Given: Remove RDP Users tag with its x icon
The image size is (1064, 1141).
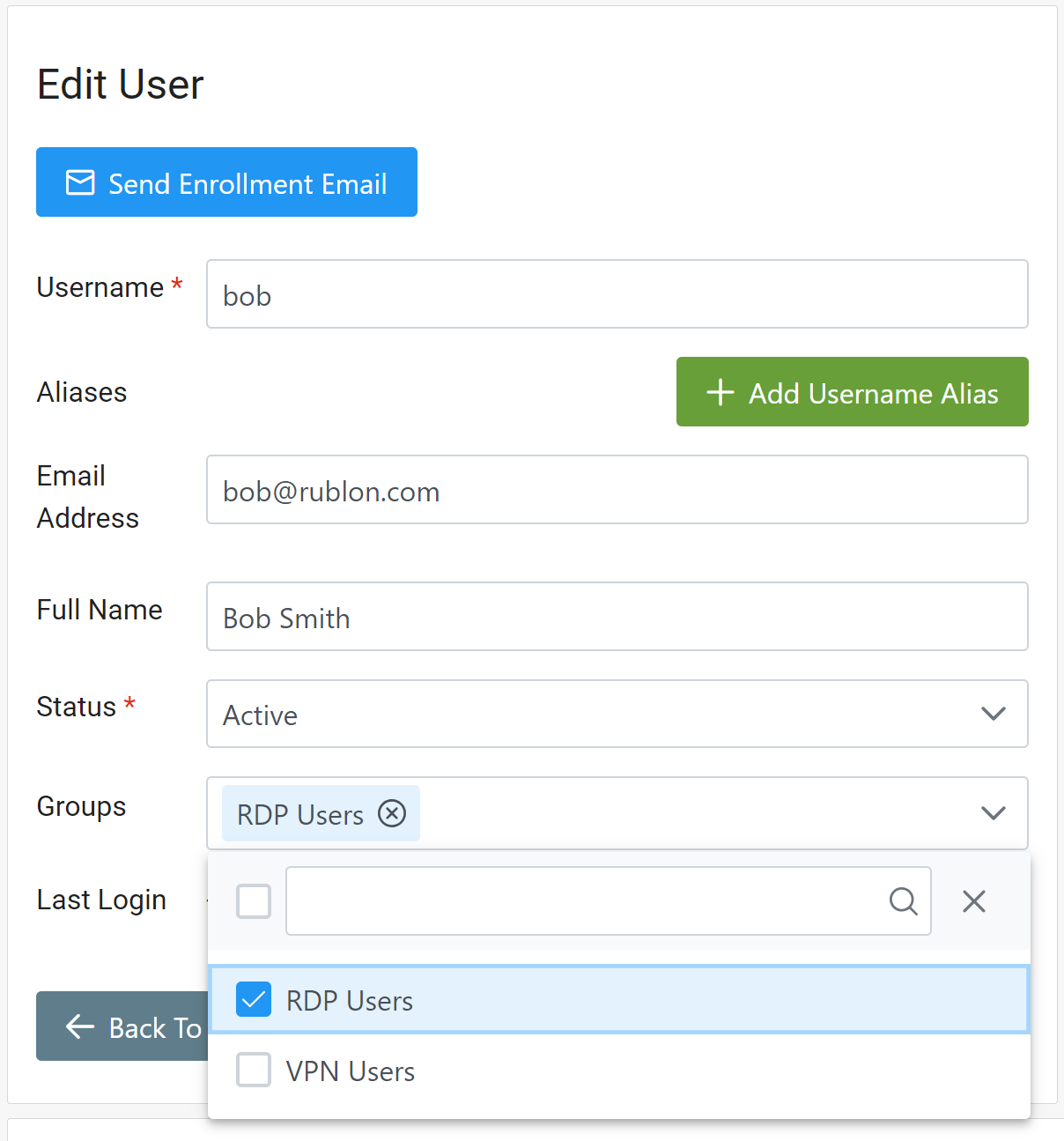Looking at the screenshot, I should pos(392,813).
